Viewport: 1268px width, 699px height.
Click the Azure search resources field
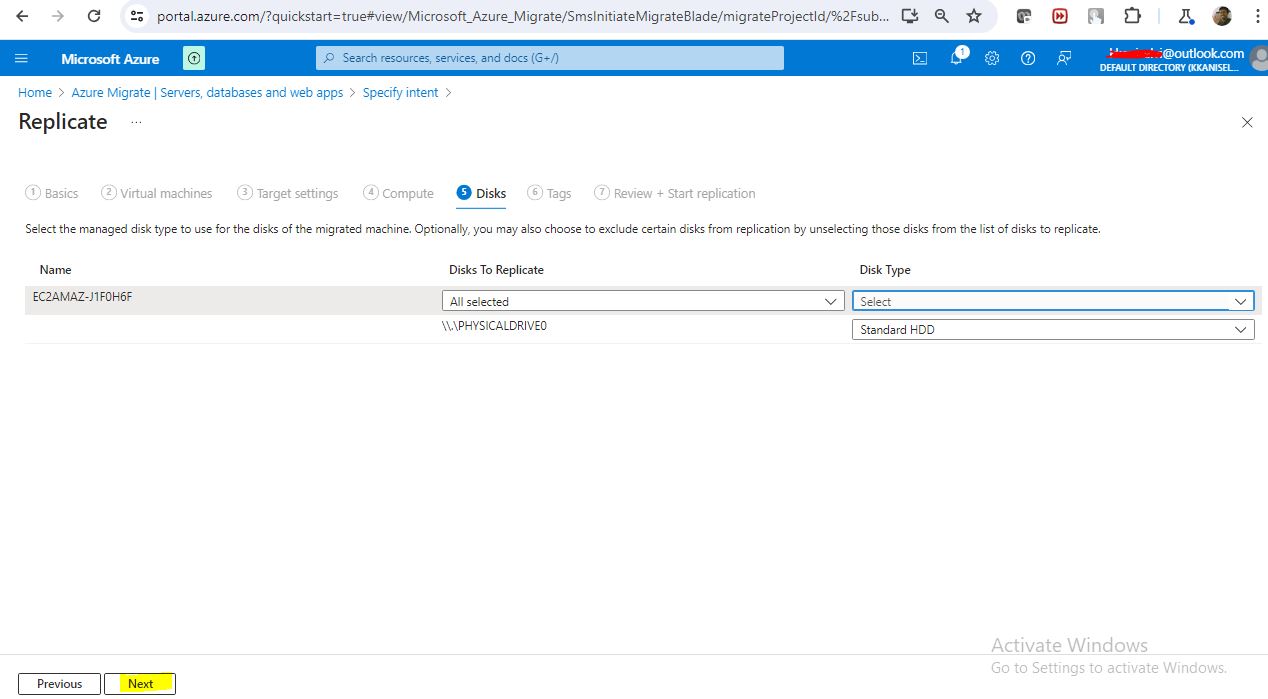(550, 58)
